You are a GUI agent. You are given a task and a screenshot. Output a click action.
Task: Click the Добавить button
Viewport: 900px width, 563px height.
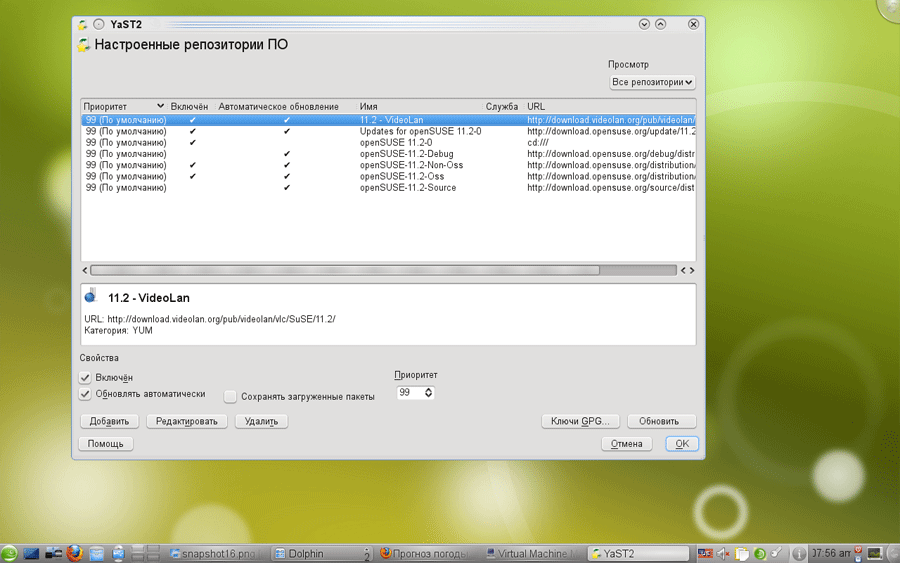tap(109, 421)
